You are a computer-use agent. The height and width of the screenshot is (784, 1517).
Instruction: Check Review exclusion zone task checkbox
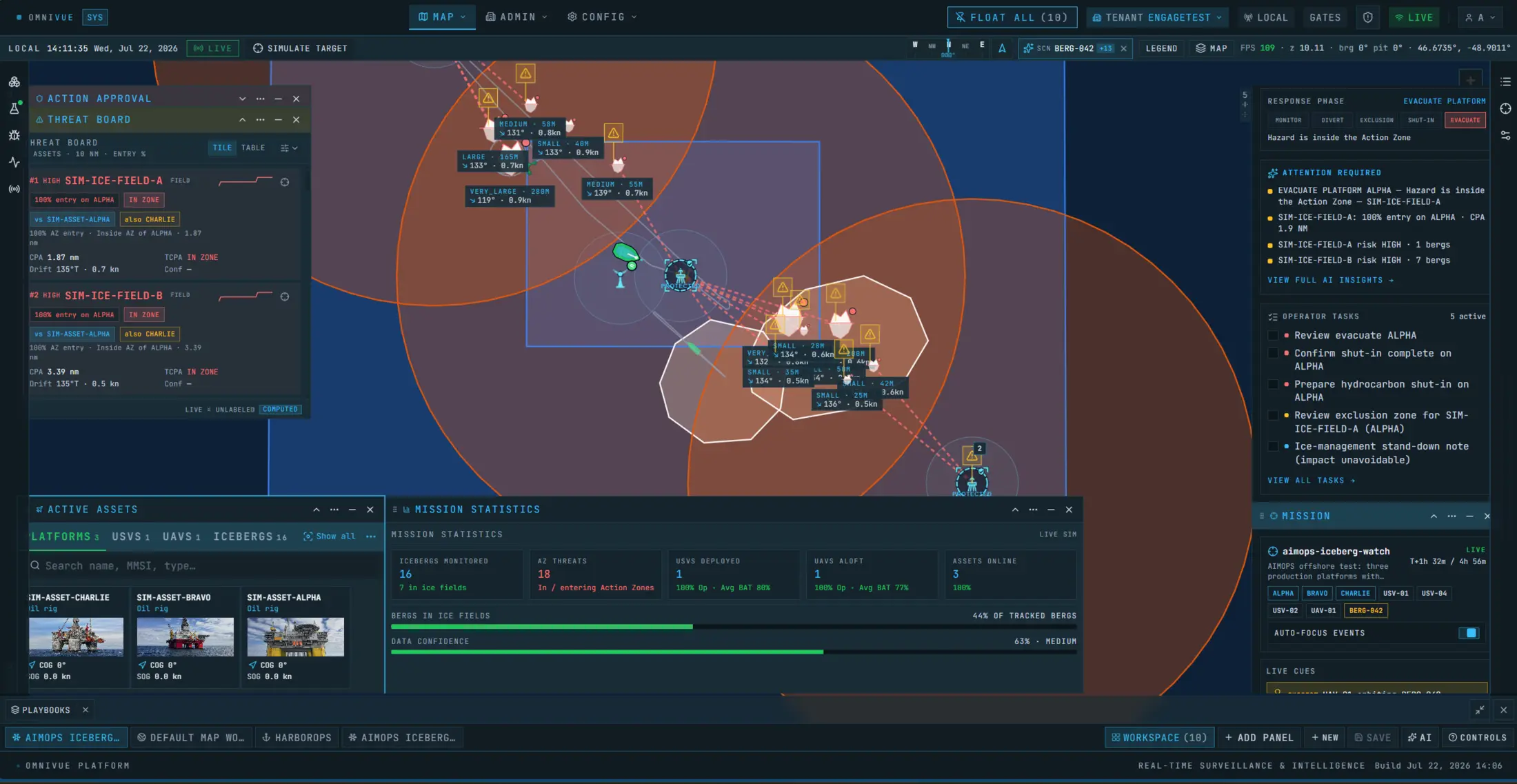coord(1273,415)
